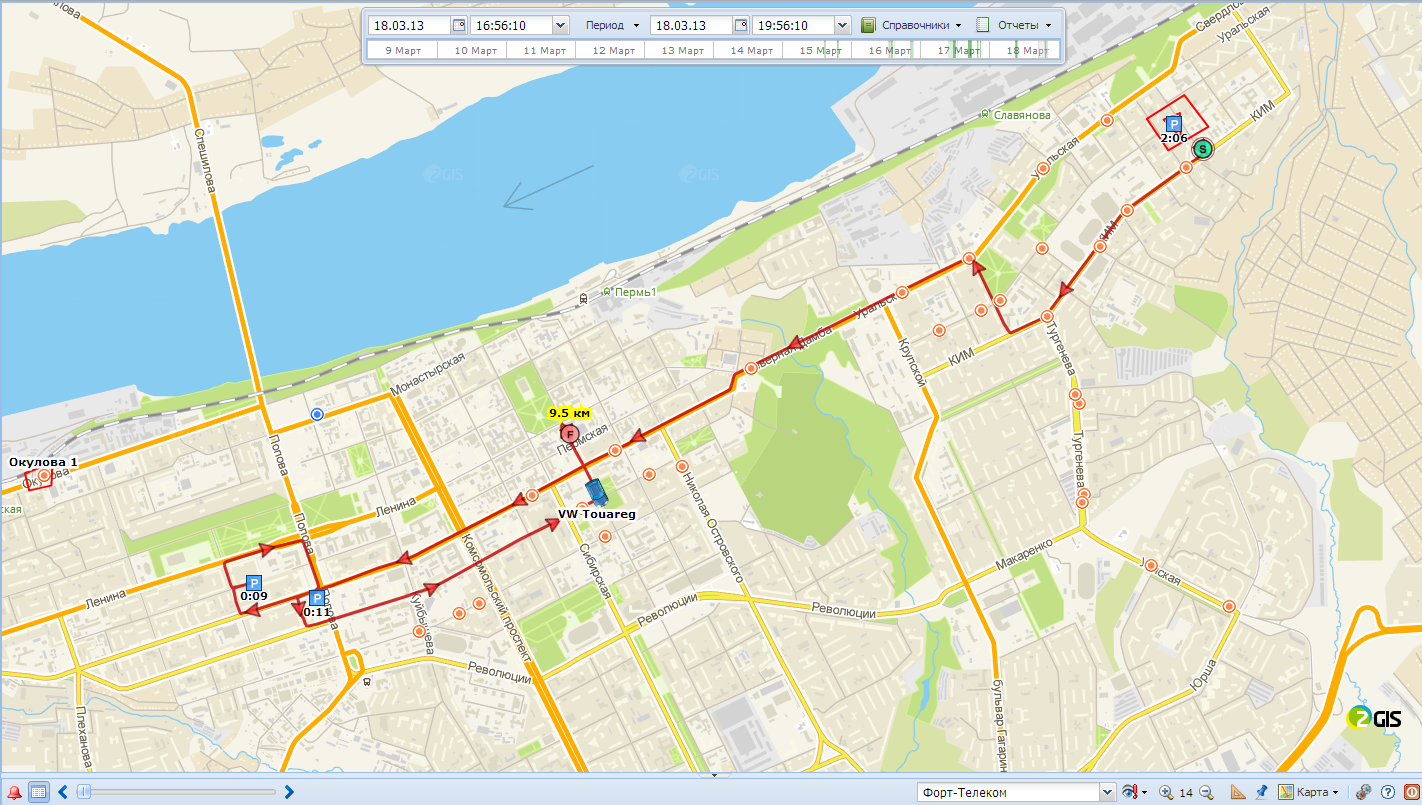1422x805 pixels.
Task: Select 14 Март on the timeline
Action: tap(751, 50)
